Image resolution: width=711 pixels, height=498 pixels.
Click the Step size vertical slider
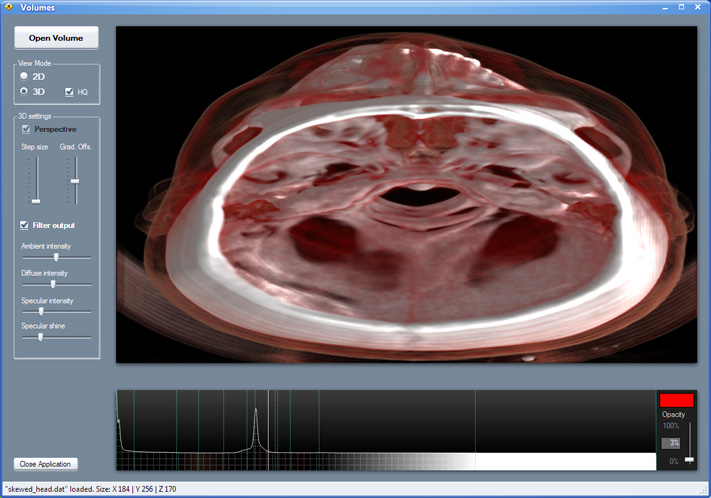point(36,200)
